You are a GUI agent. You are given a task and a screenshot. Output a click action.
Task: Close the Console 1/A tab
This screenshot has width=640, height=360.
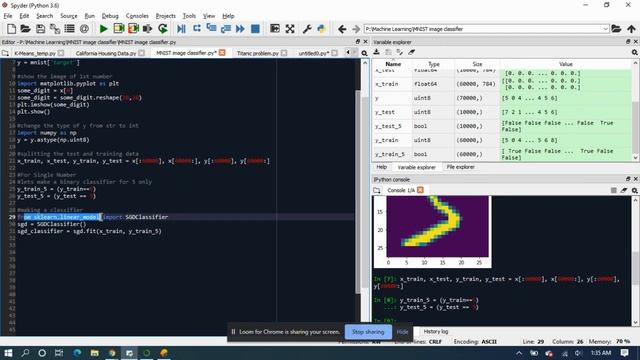420,190
